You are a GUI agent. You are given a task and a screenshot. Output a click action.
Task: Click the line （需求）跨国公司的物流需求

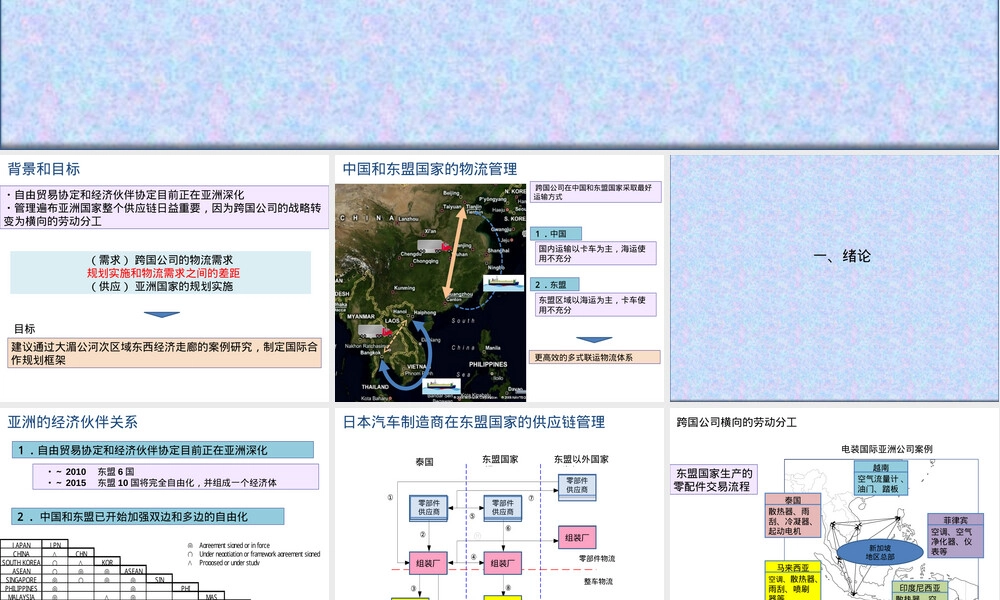click(x=162, y=260)
